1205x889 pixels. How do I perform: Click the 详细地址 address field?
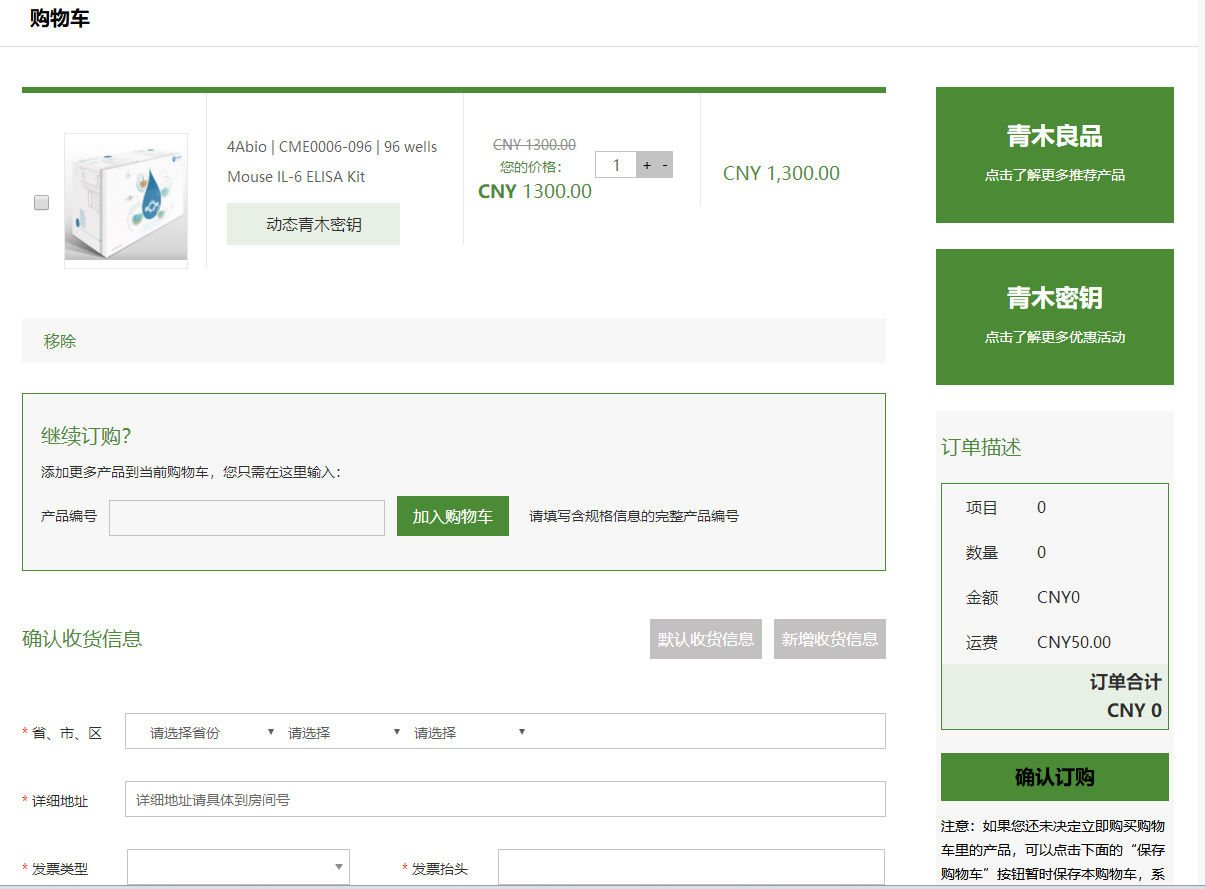(505, 799)
